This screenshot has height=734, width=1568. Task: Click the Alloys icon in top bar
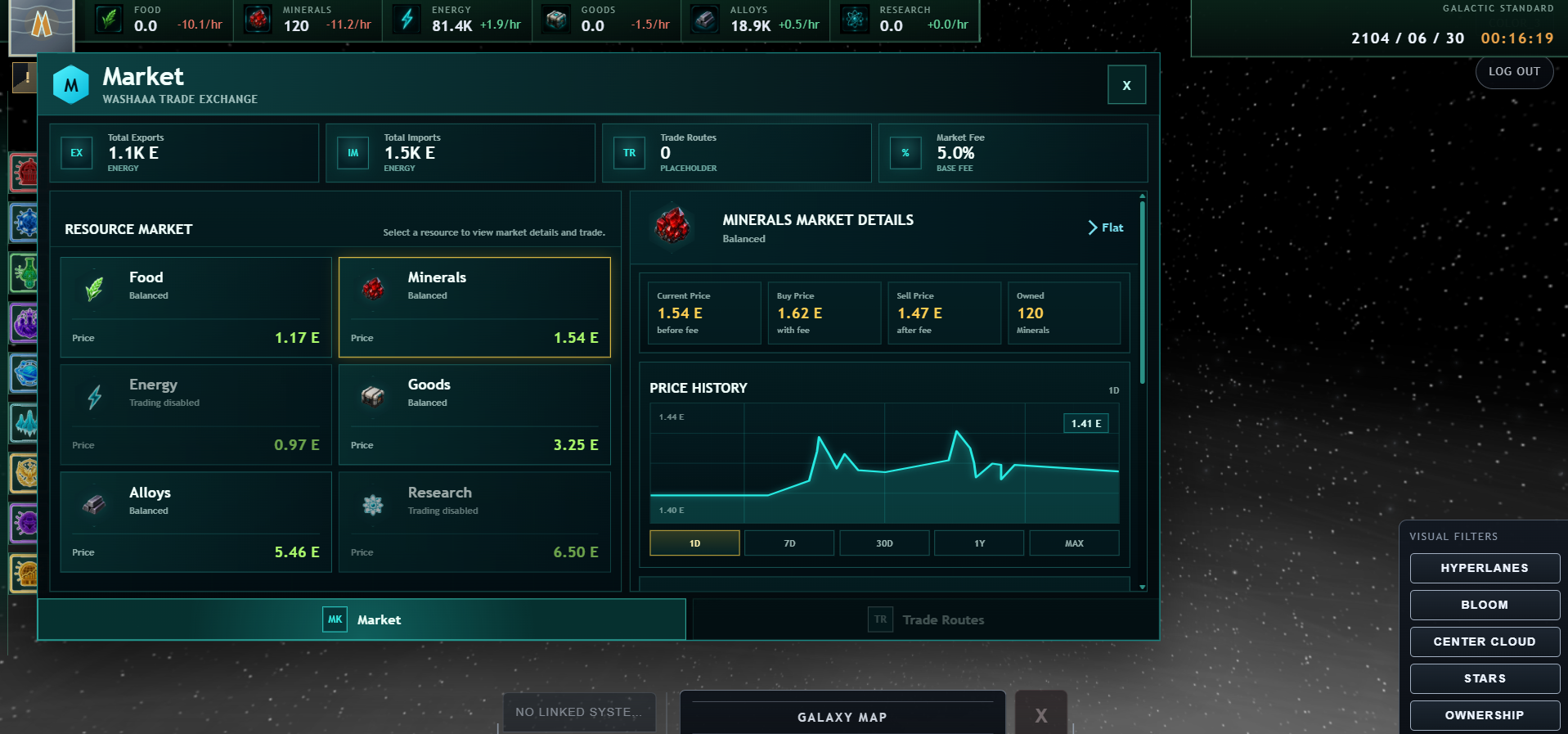[x=705, y=18]
